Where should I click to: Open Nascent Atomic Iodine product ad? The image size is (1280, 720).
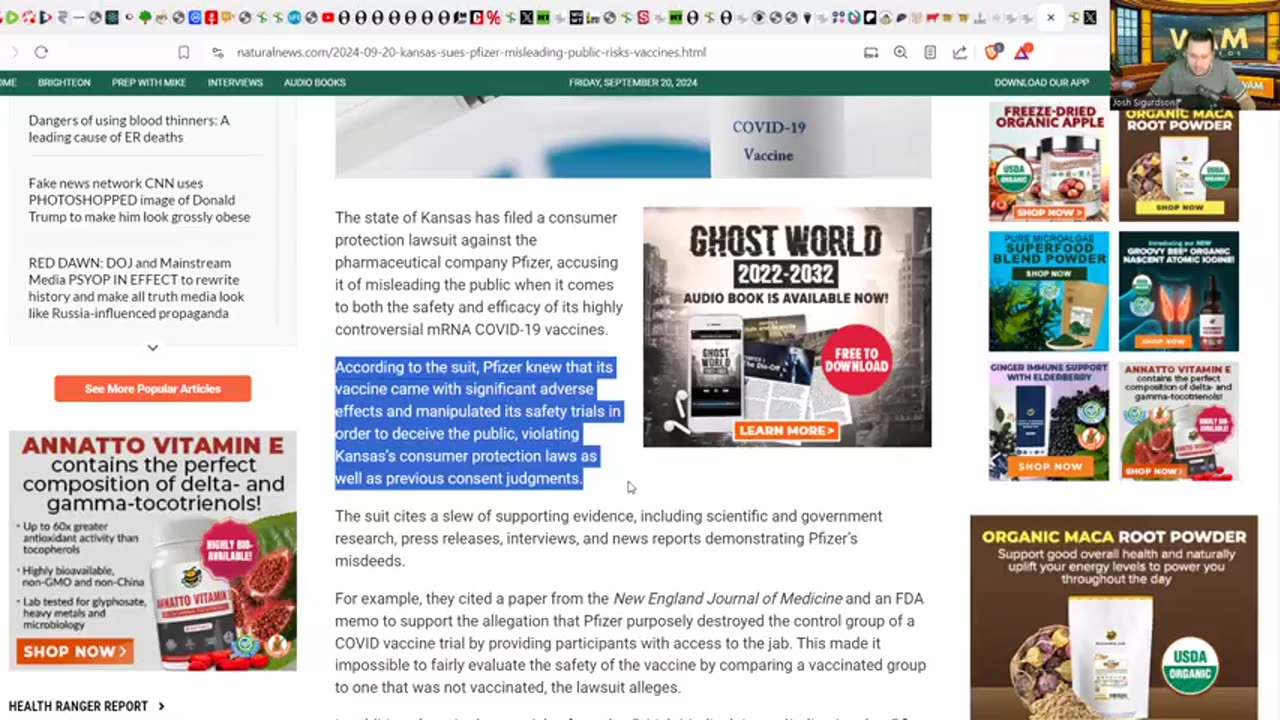click(1178, 291)
